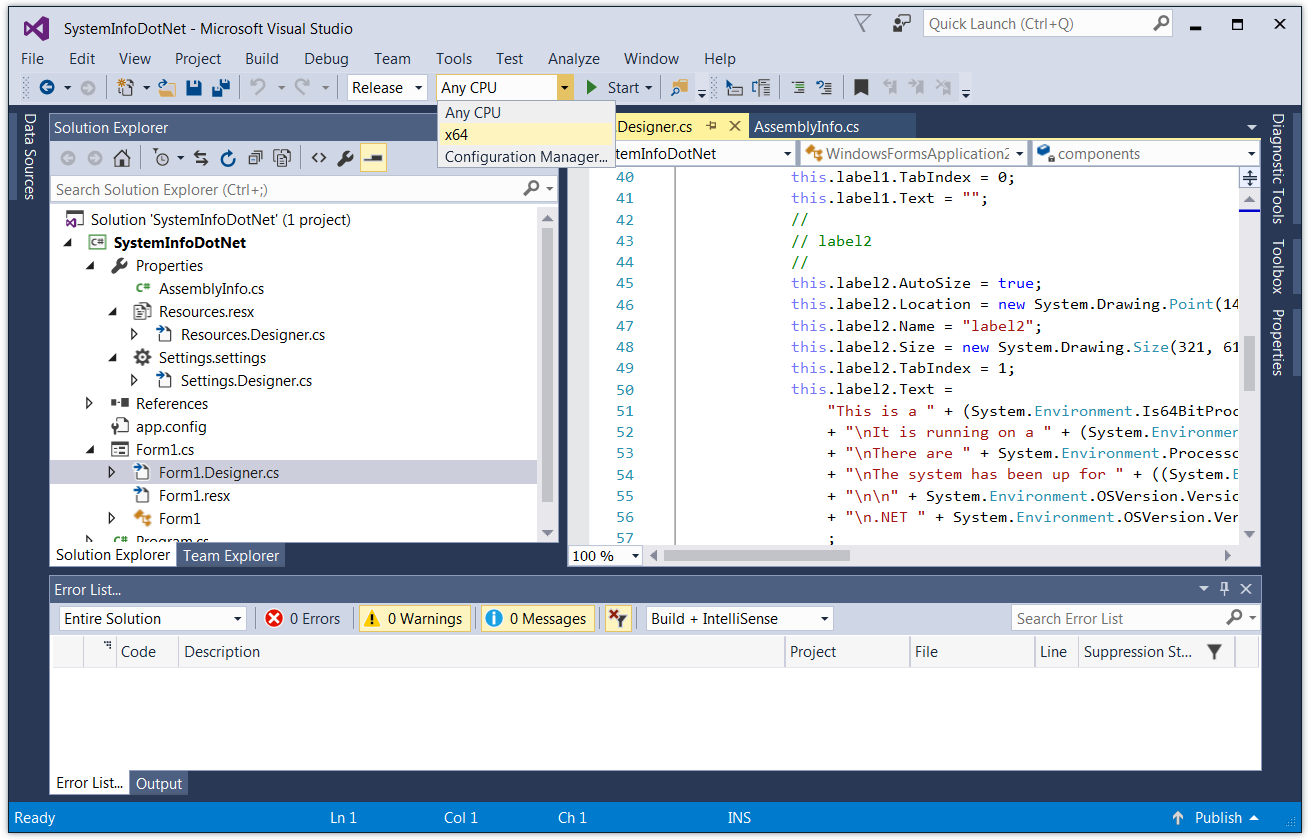1308x840 pixels.
Task: Collapse the Settings.settings node
Action: [x=112, y=358]
